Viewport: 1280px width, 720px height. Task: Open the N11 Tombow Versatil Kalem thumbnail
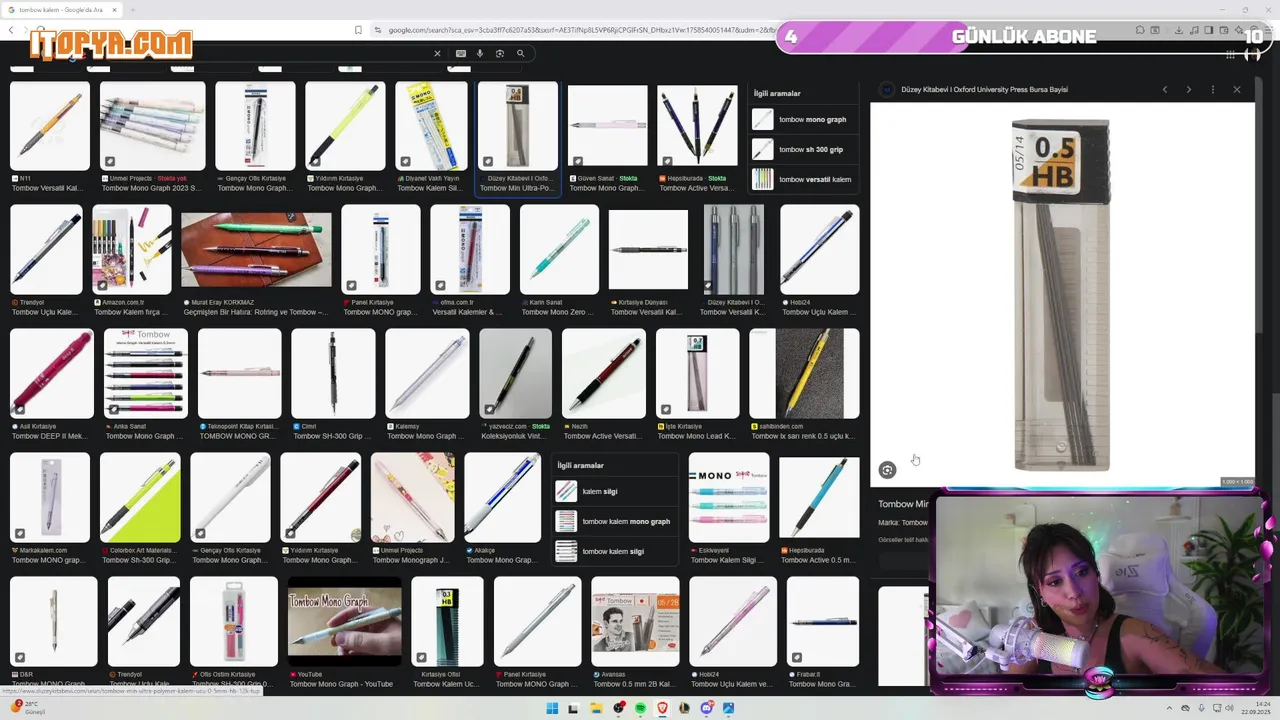click(50, 126)
